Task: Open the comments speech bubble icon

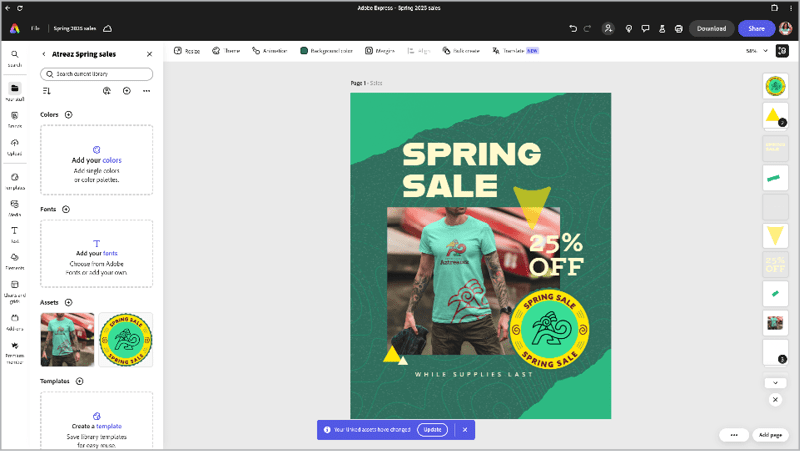Action: pos(645,29)
